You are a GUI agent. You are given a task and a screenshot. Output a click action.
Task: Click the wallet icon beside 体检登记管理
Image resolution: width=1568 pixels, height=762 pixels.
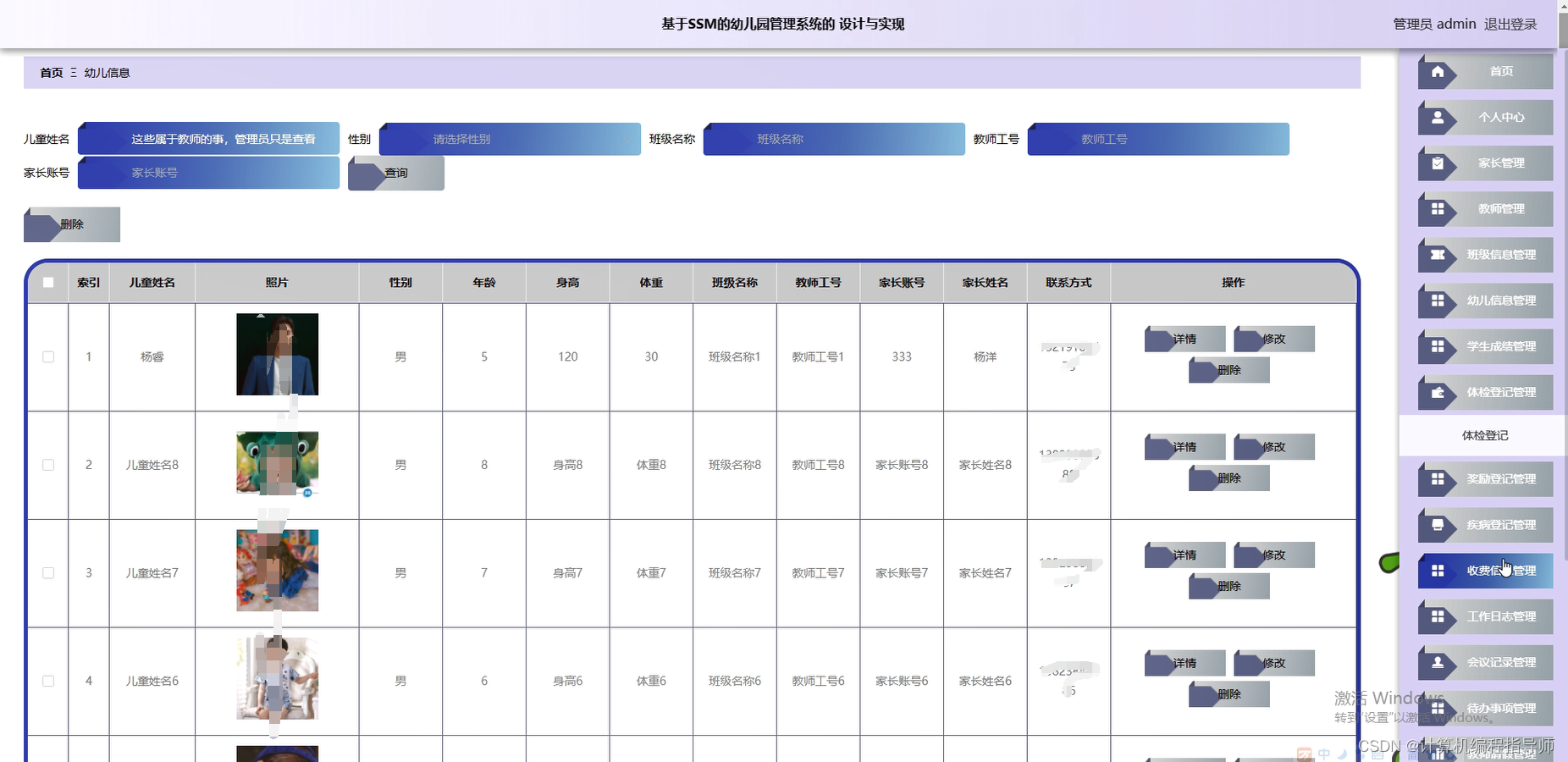click(1438, 393)
